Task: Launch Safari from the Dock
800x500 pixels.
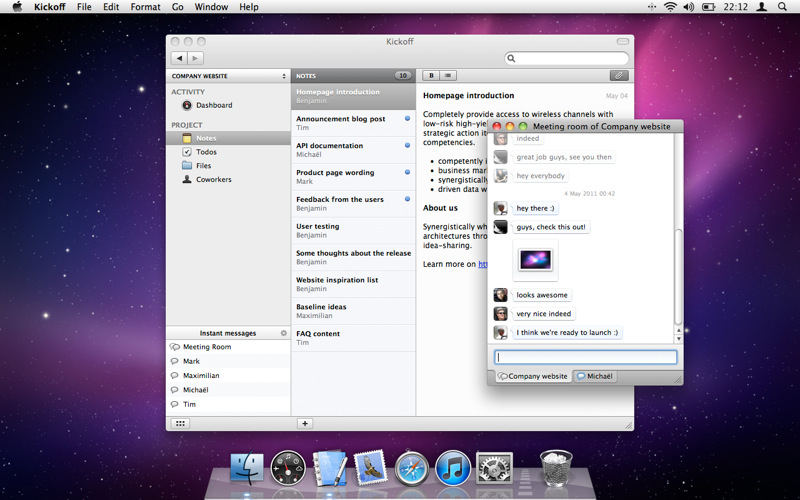Action: [x=412, y=468]
